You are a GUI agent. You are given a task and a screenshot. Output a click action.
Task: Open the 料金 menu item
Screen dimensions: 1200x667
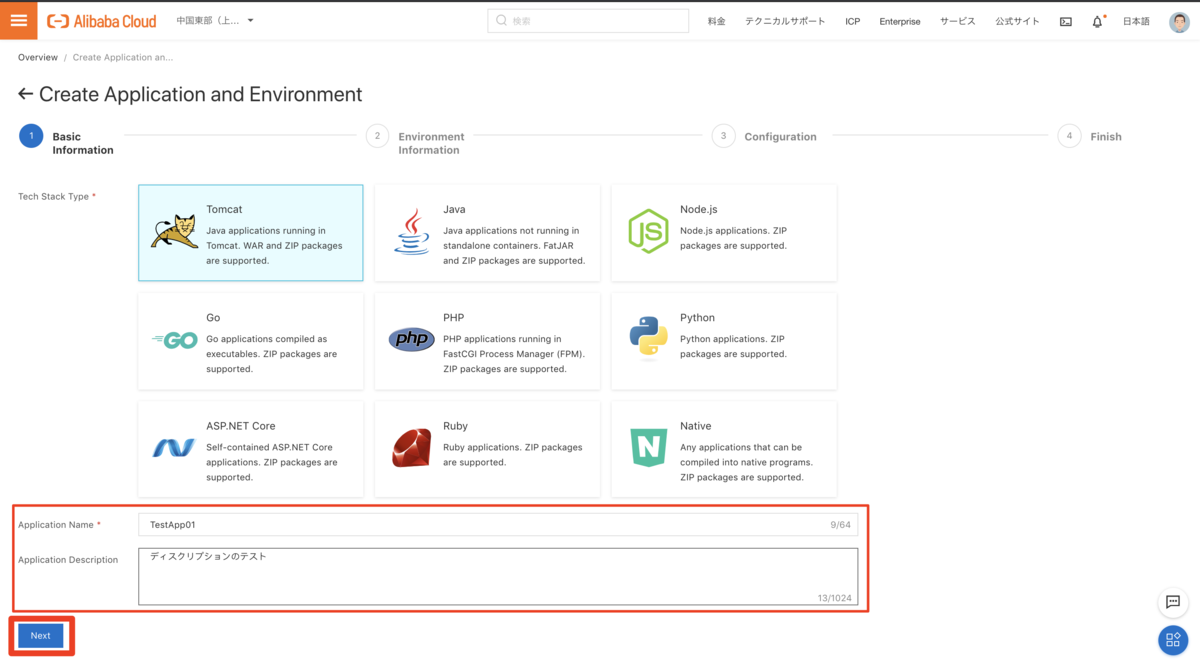pyautogui.click(x=717, y=21)
